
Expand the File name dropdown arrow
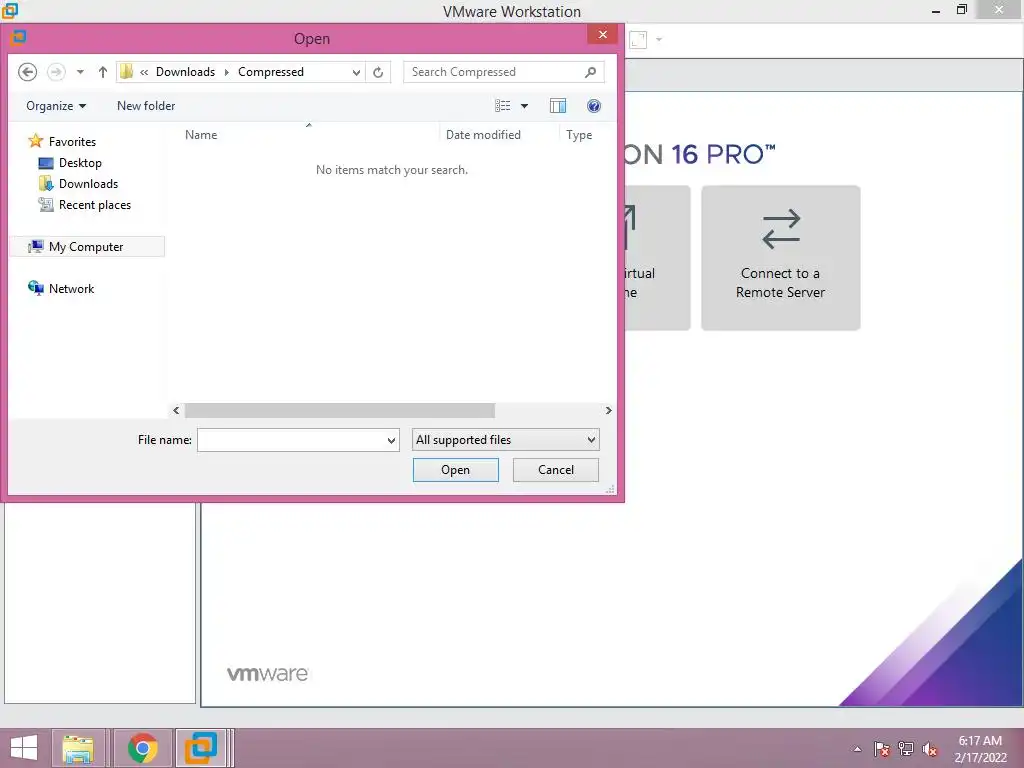[391, 440]
